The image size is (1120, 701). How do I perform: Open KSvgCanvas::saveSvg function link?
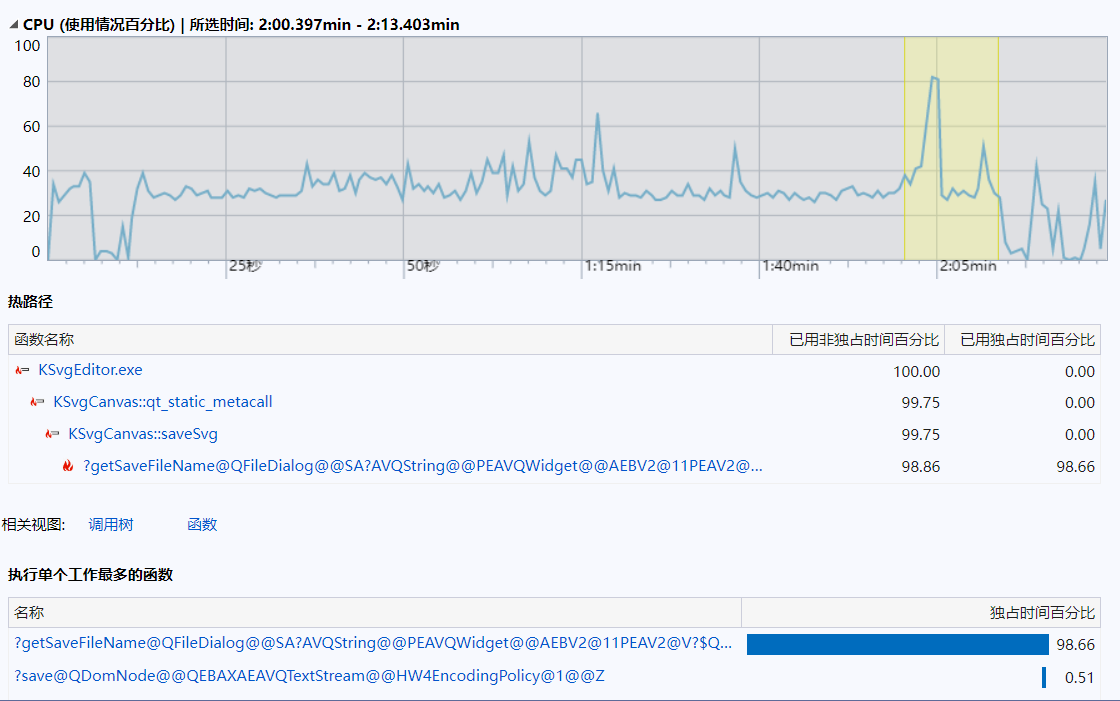pos(143,434)
